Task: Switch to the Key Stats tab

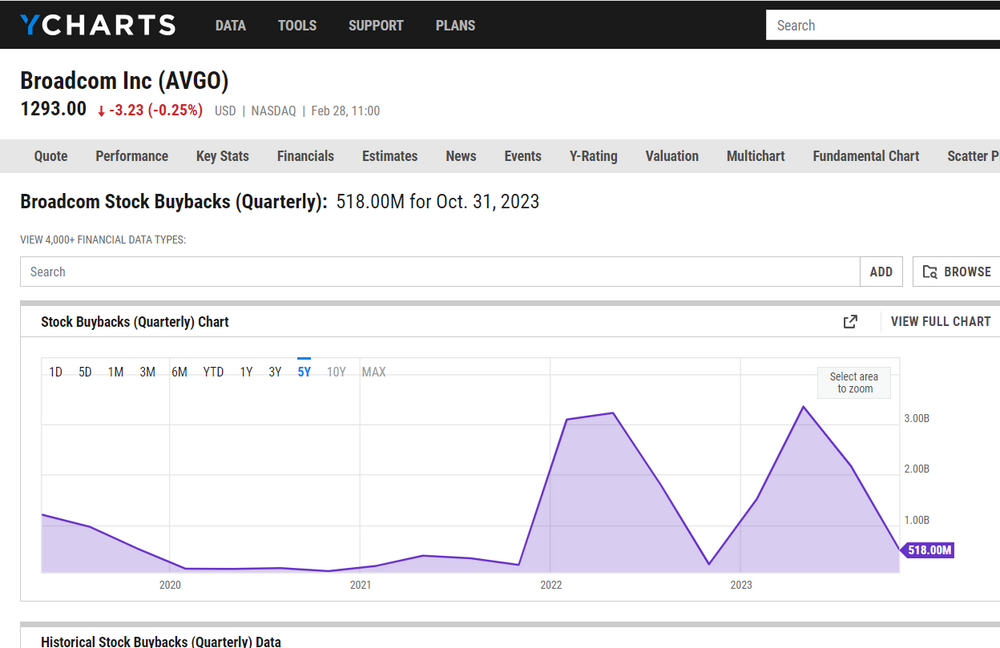Action: 222,156
